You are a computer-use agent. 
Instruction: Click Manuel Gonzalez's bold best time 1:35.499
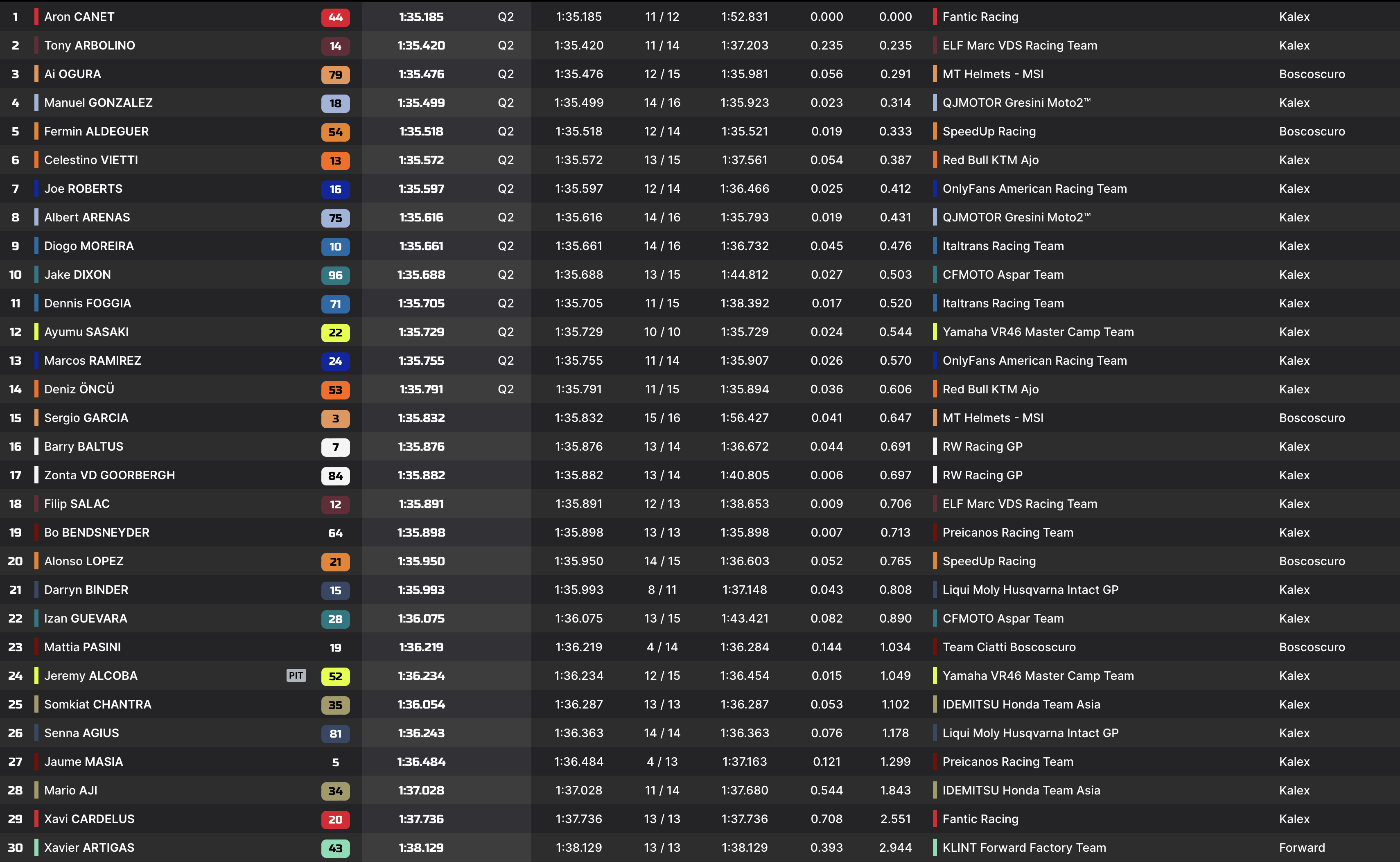click(x=421, y=103)
